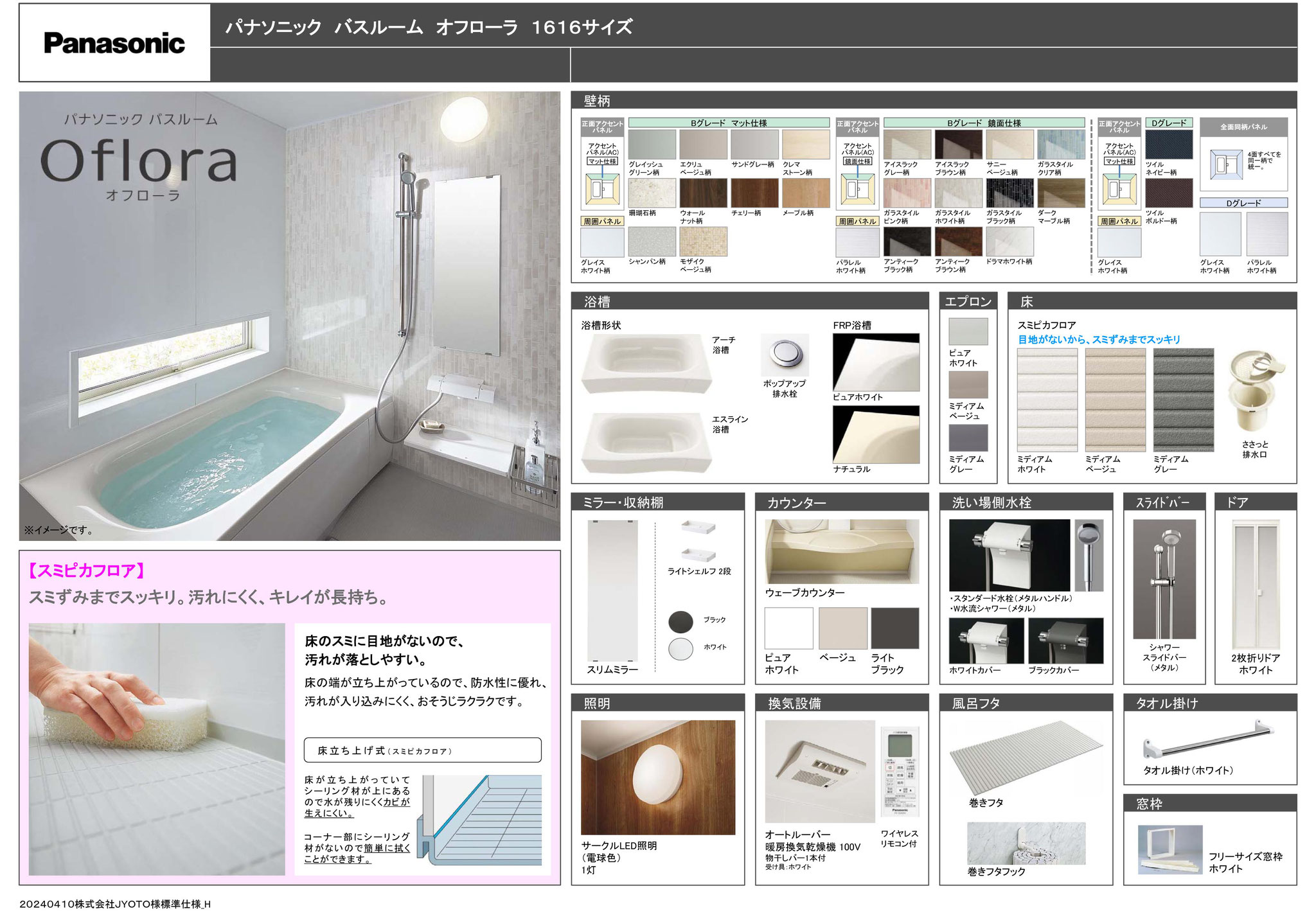The height and width of the screenshot is (911, 1316).
Task: Select the ミディアムグレー apron swatch
Action: point(968,438)
